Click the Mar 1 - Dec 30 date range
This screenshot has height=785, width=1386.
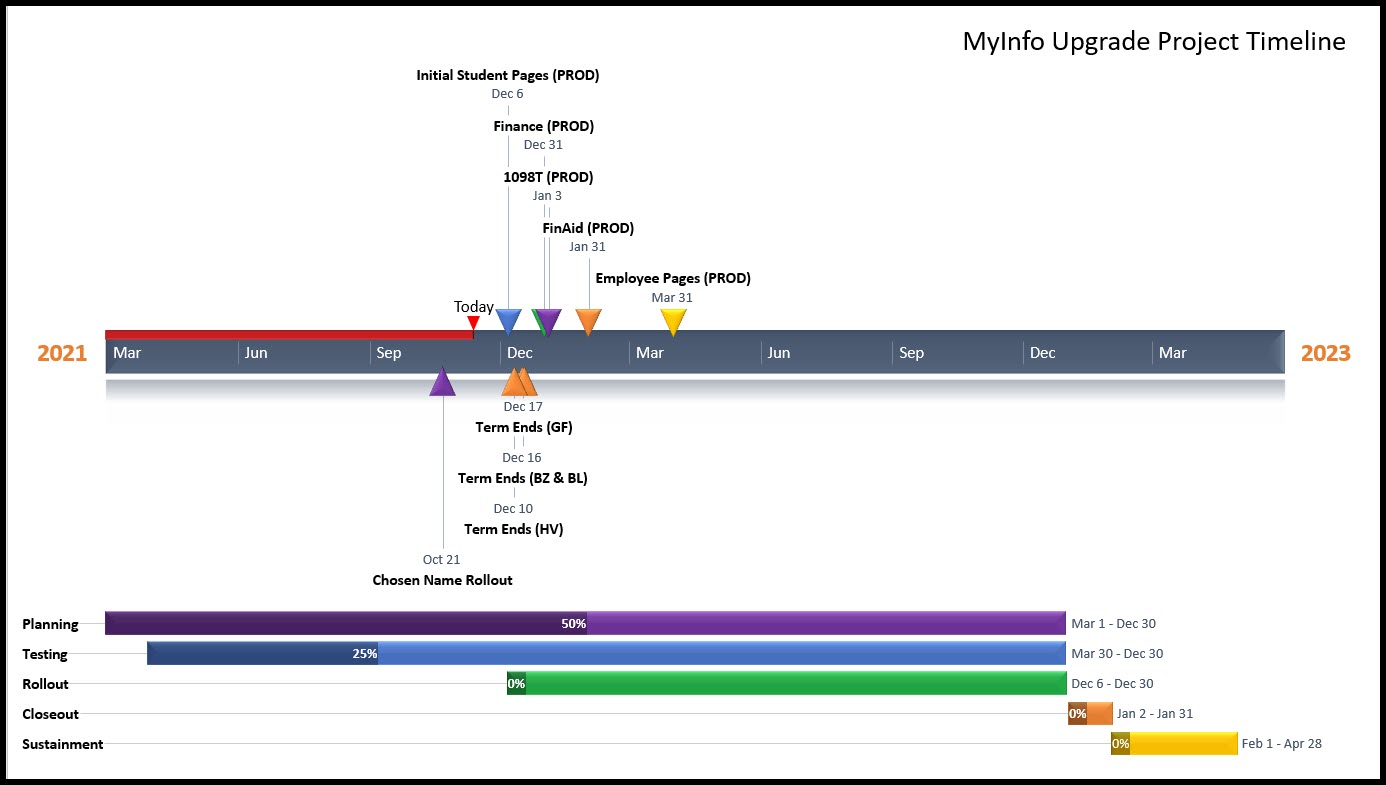(x=1113, y=624)
